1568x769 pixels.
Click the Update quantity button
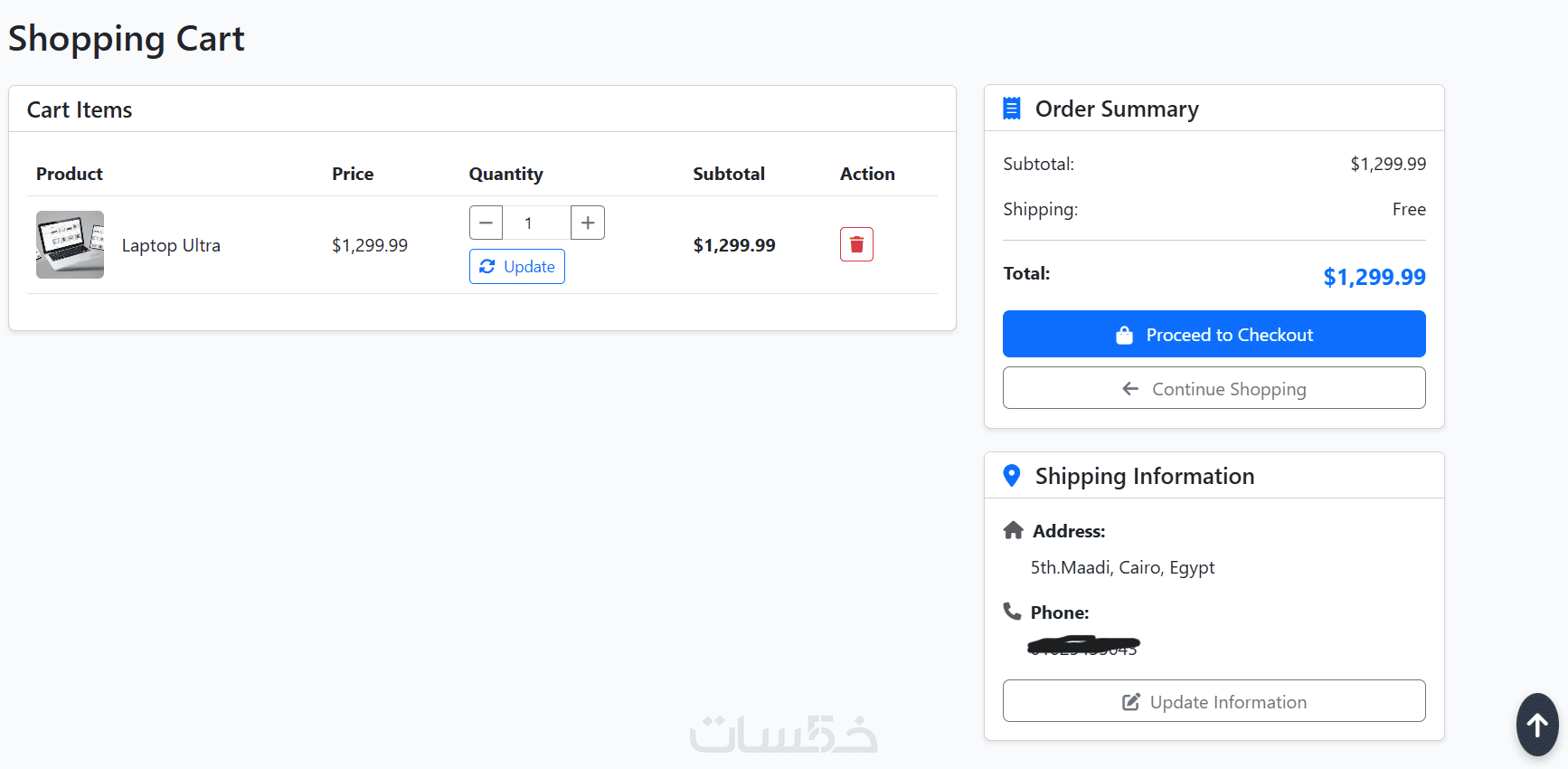pos(517,267)
